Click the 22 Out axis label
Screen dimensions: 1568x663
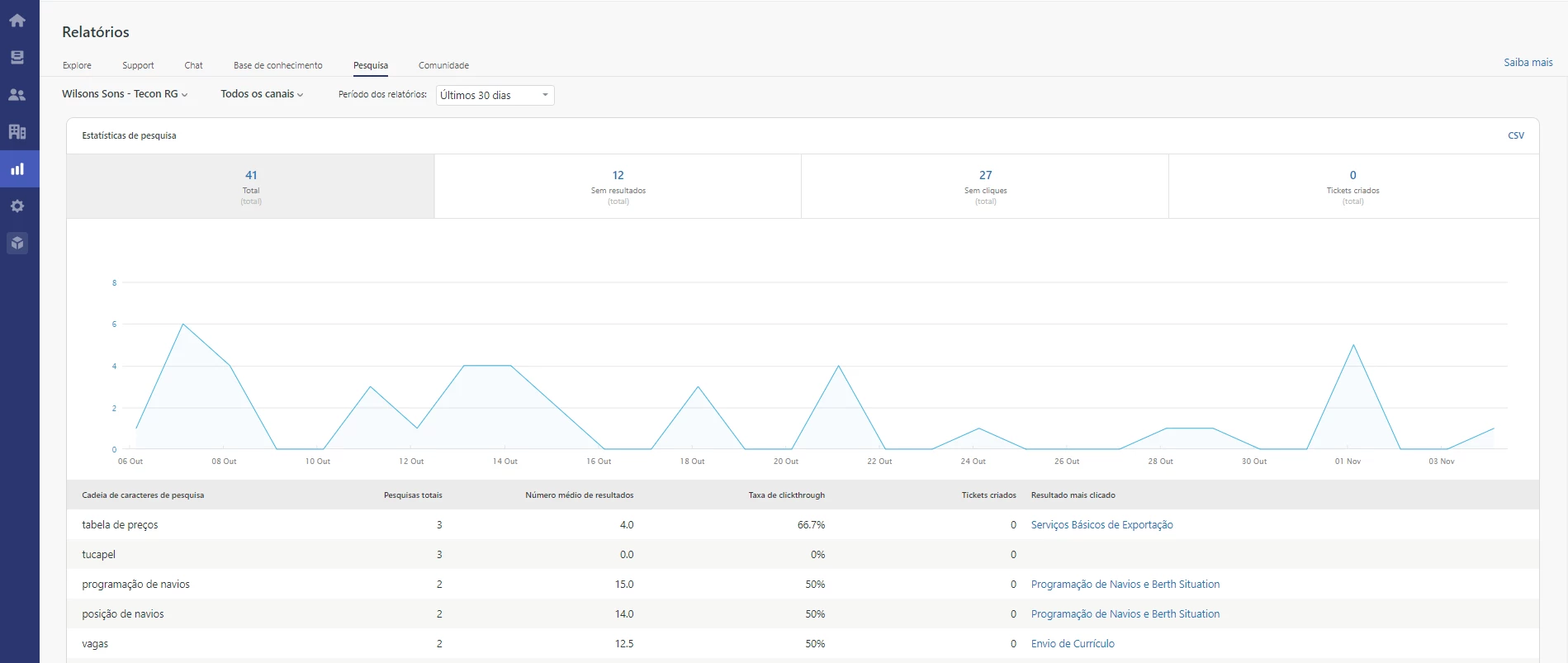(x=879, y=462)
